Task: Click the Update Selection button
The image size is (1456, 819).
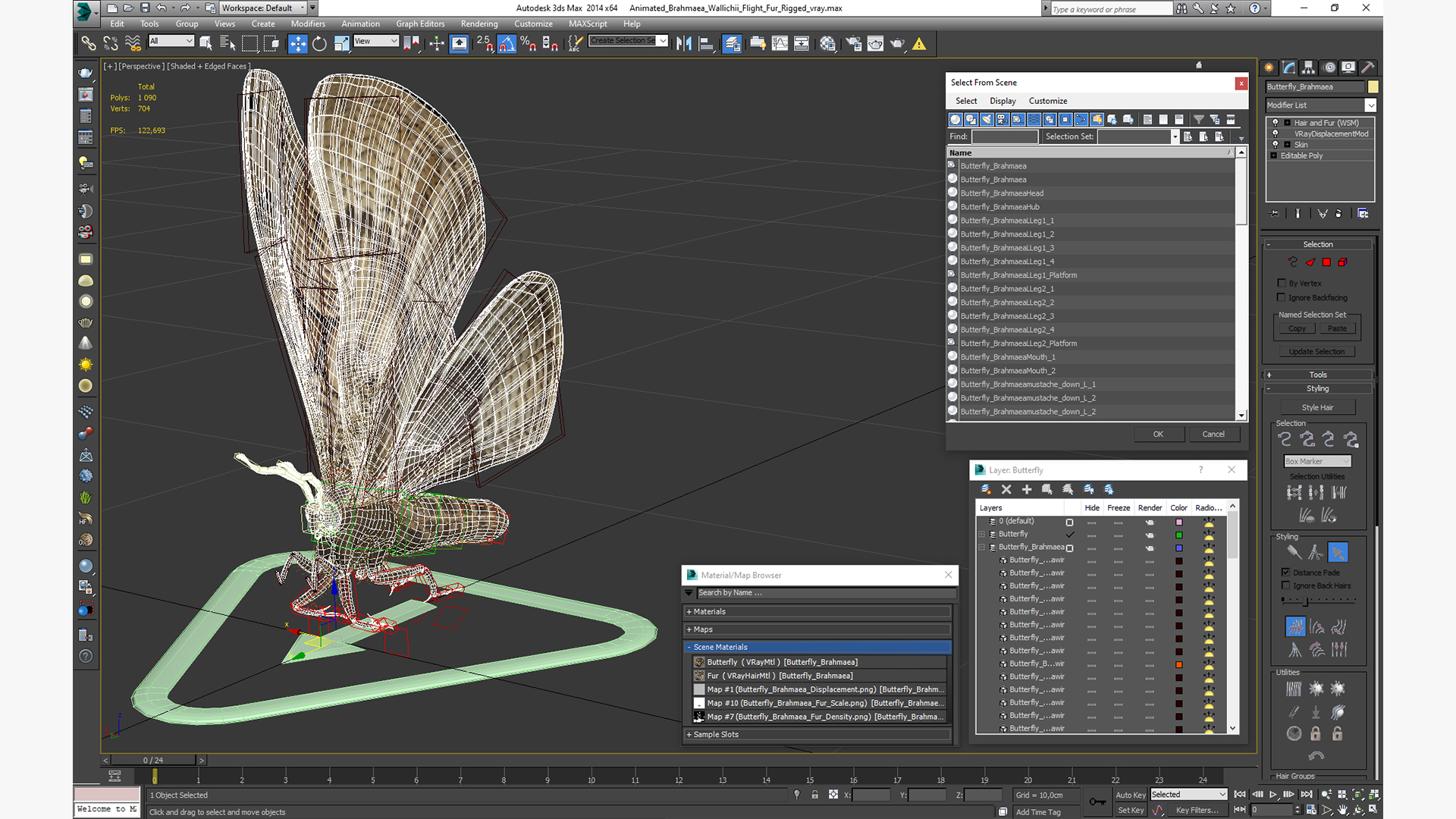Action: pyautogui.click(x=1317, y=352)
